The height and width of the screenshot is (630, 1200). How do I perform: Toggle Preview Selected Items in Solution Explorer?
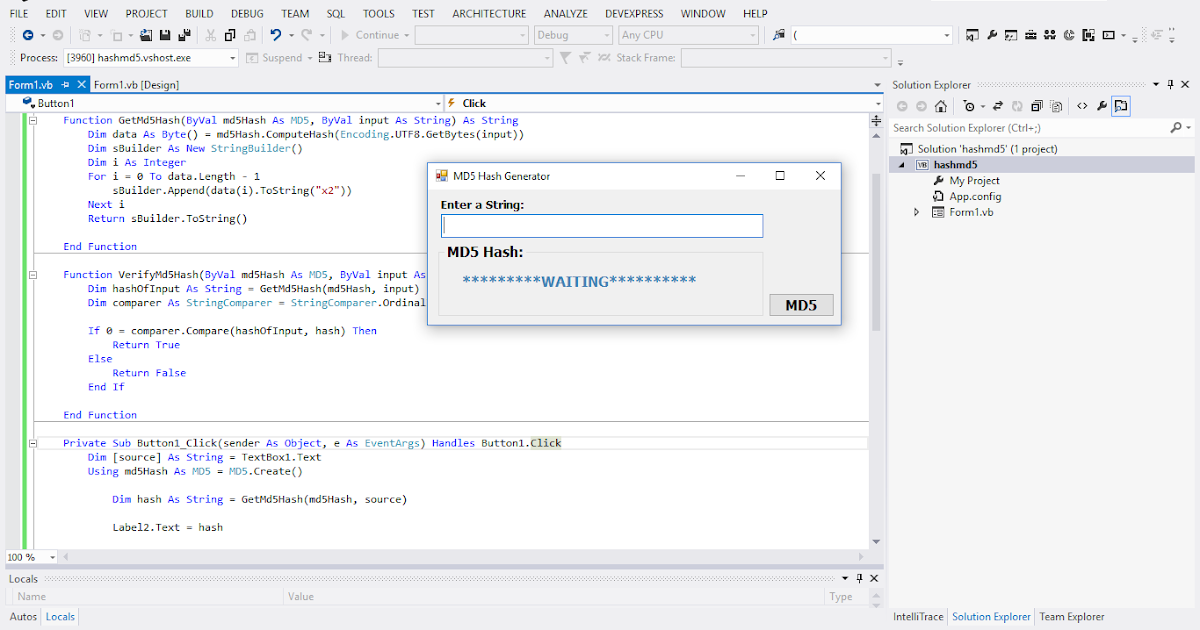[1121, 106]
